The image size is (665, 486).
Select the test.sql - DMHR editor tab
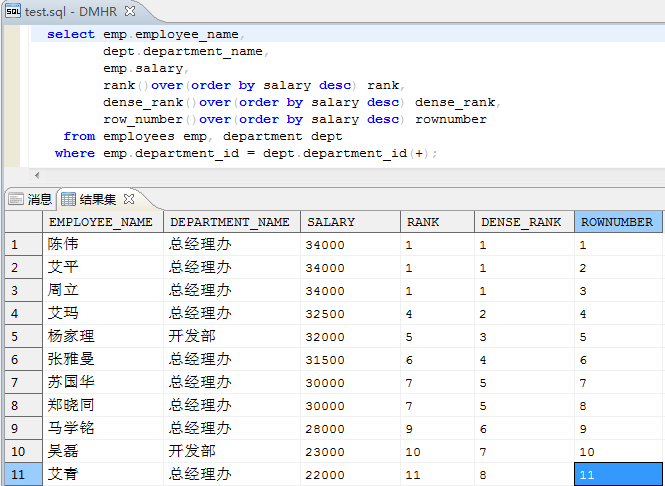72,9
